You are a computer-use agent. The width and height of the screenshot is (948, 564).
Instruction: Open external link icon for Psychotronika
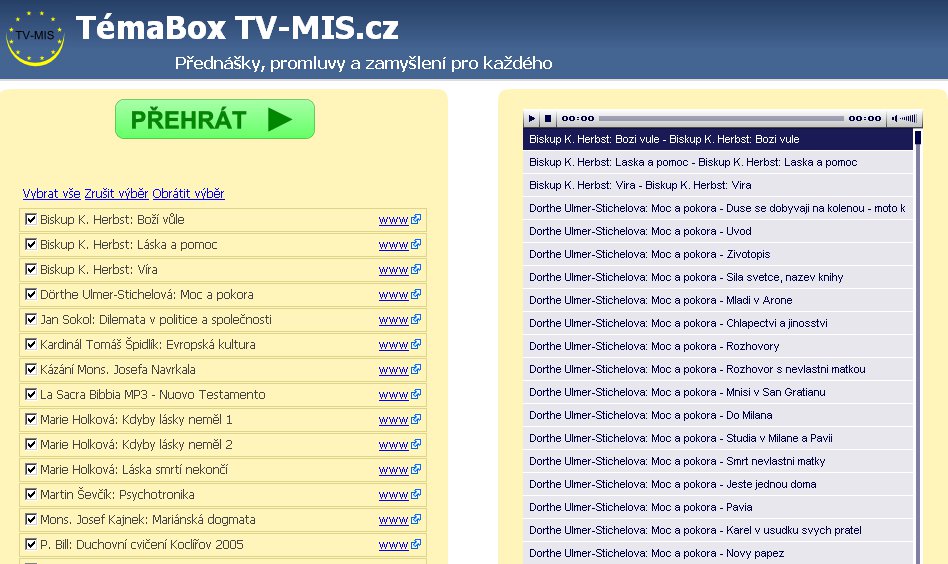click(x=416, y=494)
